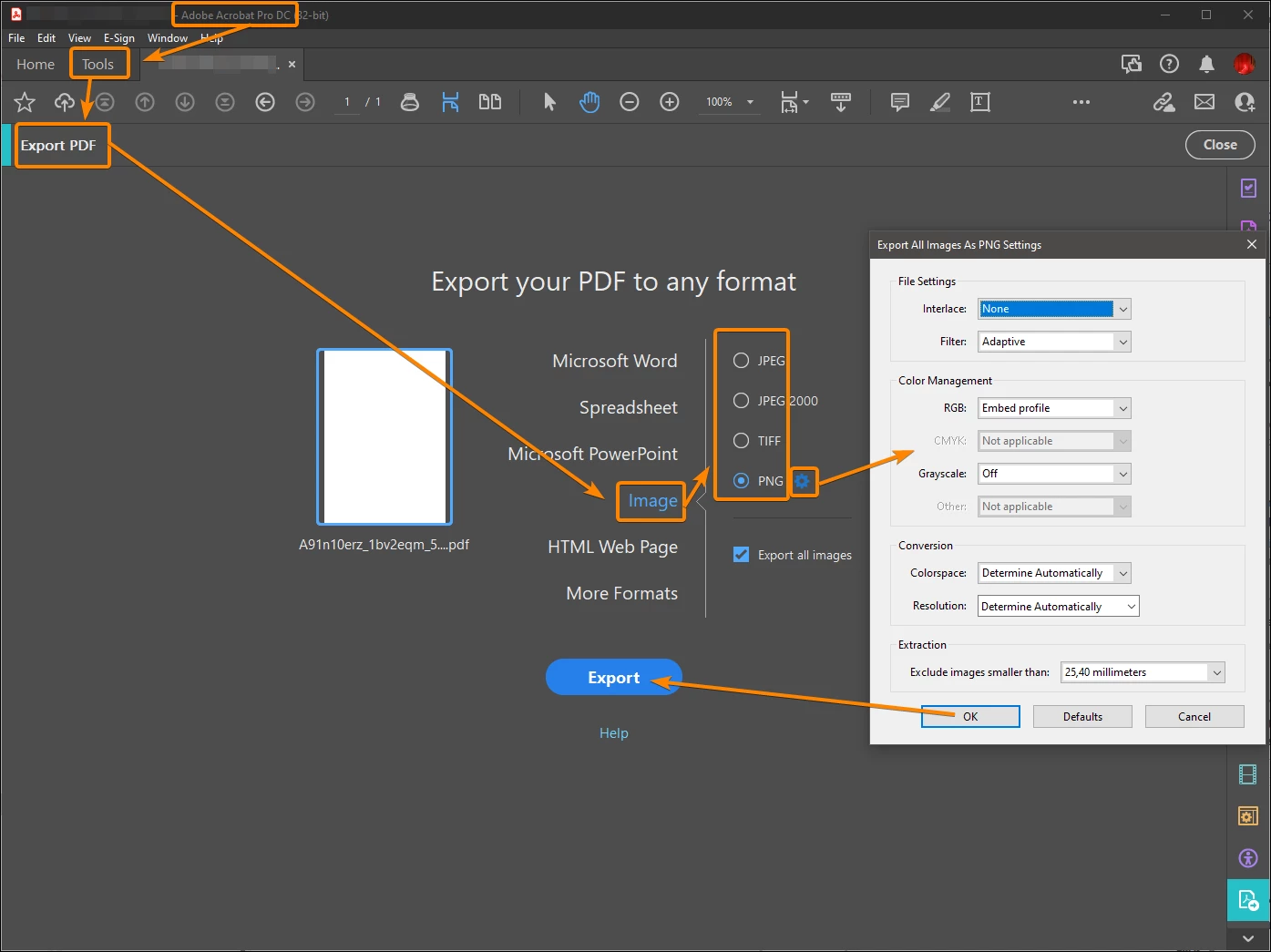
Task: Expand the right tools pane chevron
Action: pyautogui.click(x=1248, y=938)
